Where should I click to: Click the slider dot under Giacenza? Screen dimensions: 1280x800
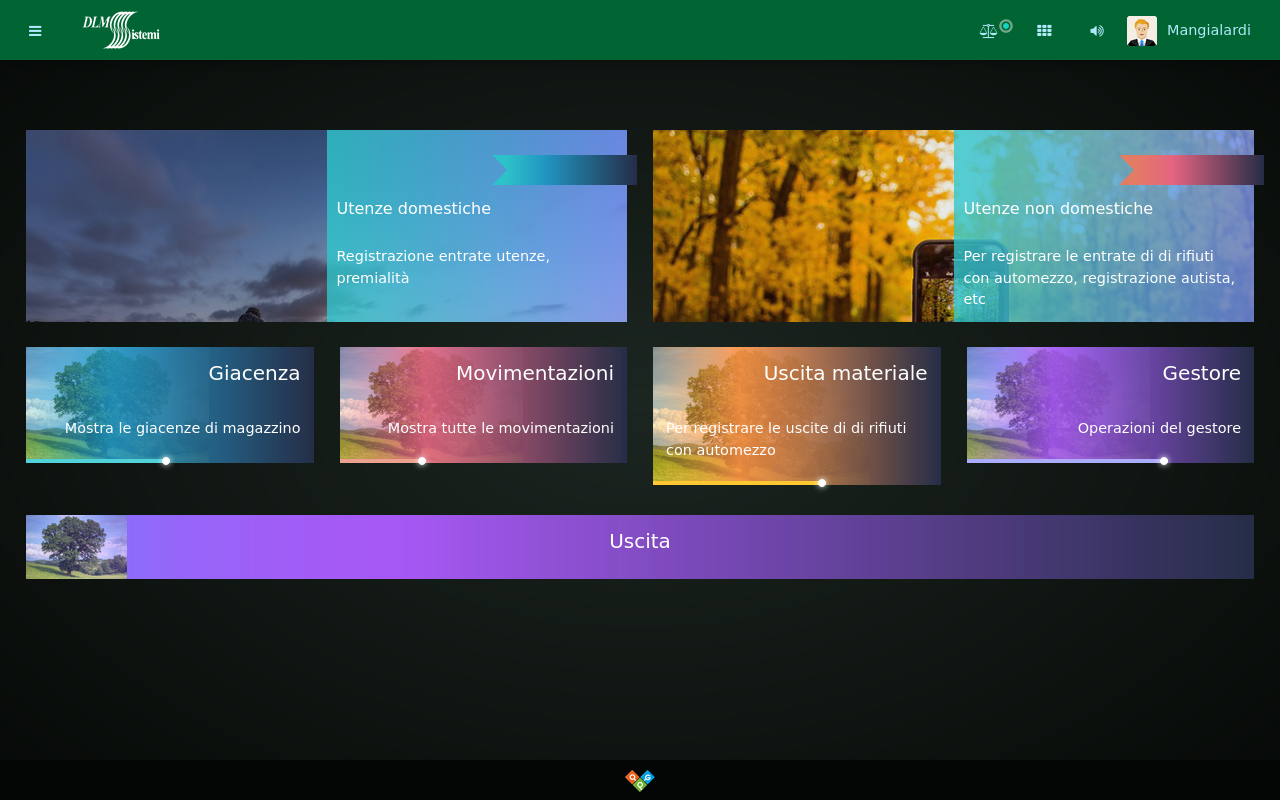coord(166,461)
